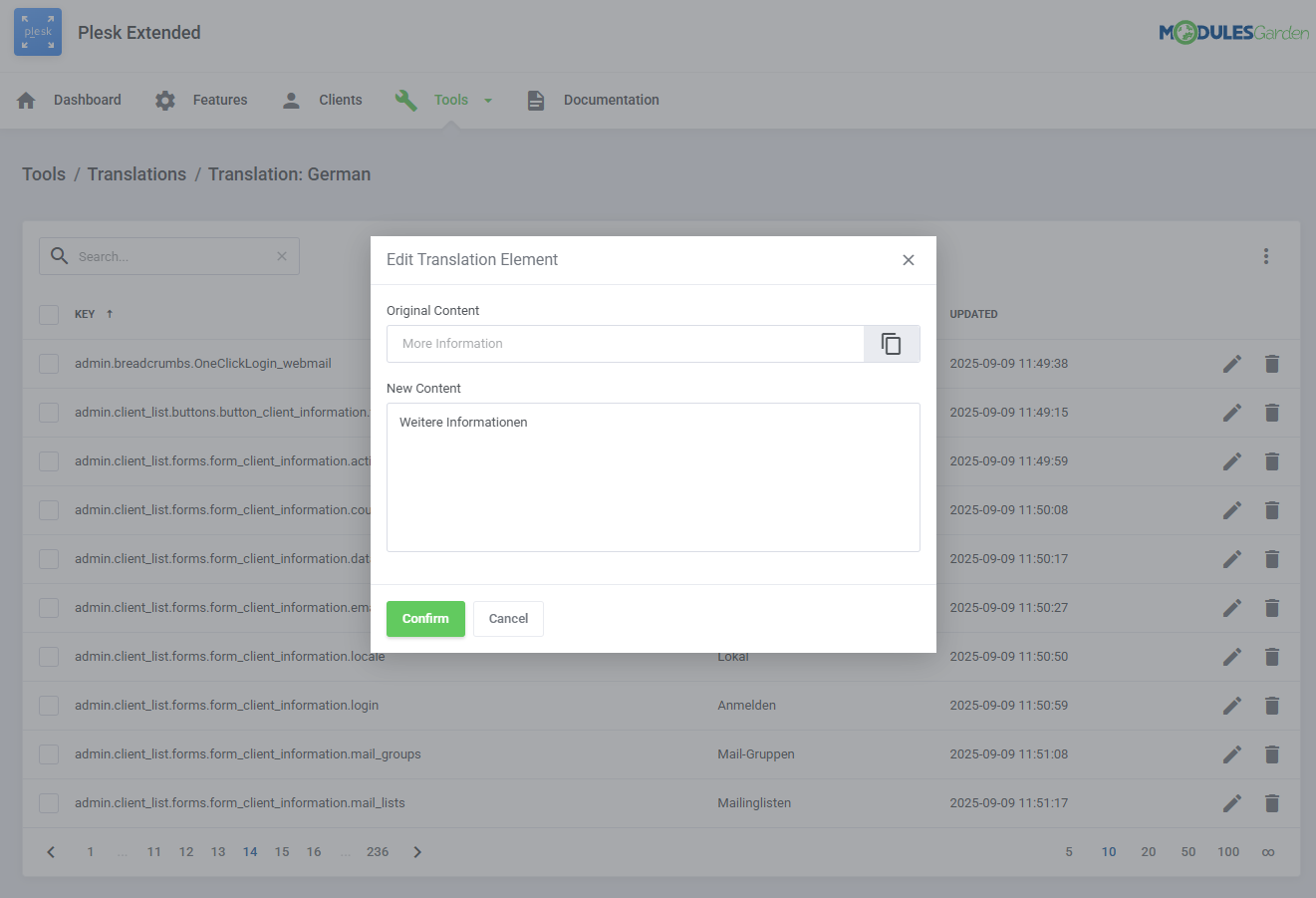This screenshot has height=898, width=1316.
Task: Expand the Tools dropdown menu
Action: (x=451, y=100)
